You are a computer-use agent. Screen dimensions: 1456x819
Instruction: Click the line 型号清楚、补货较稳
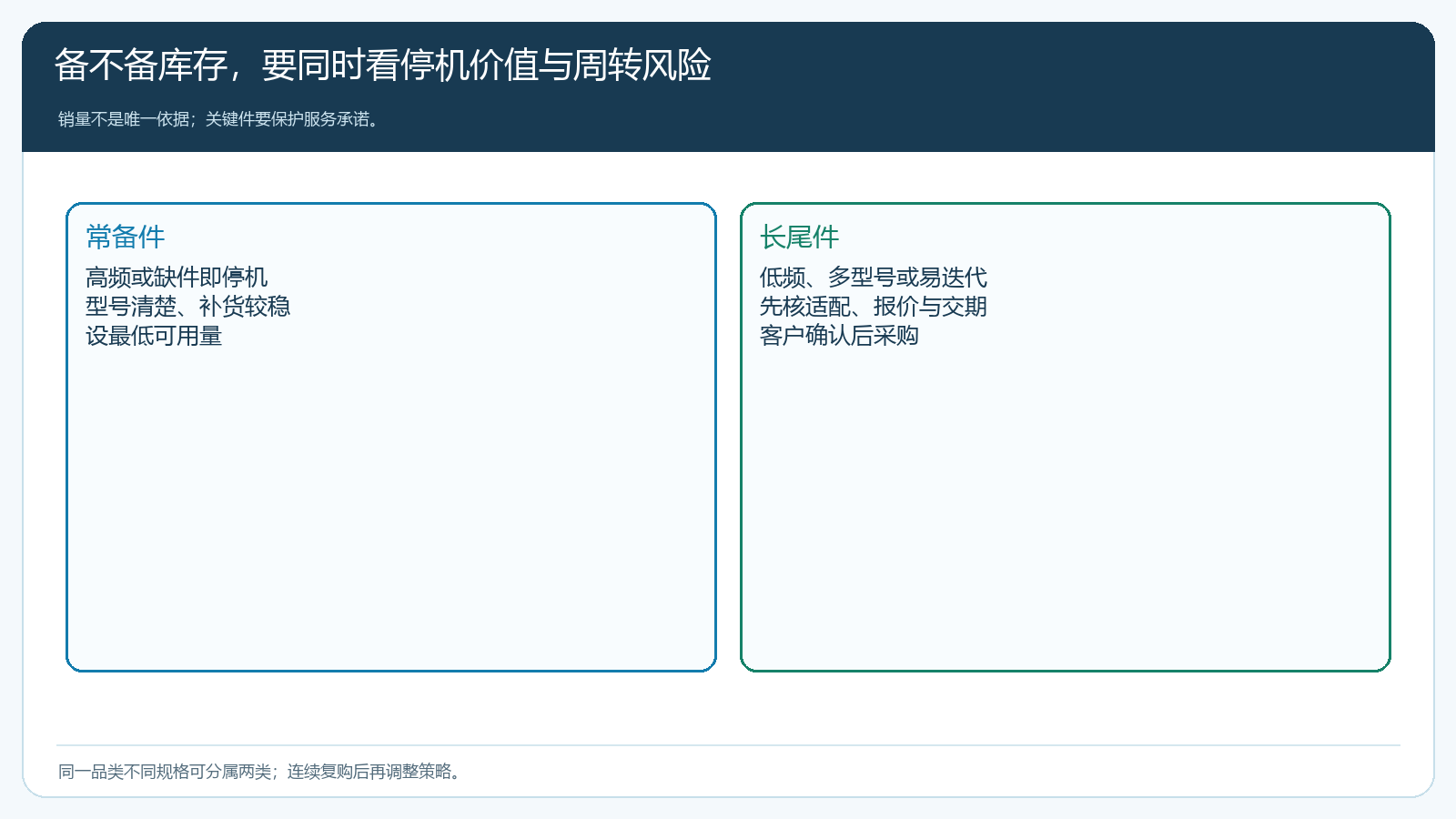[188, 306]
